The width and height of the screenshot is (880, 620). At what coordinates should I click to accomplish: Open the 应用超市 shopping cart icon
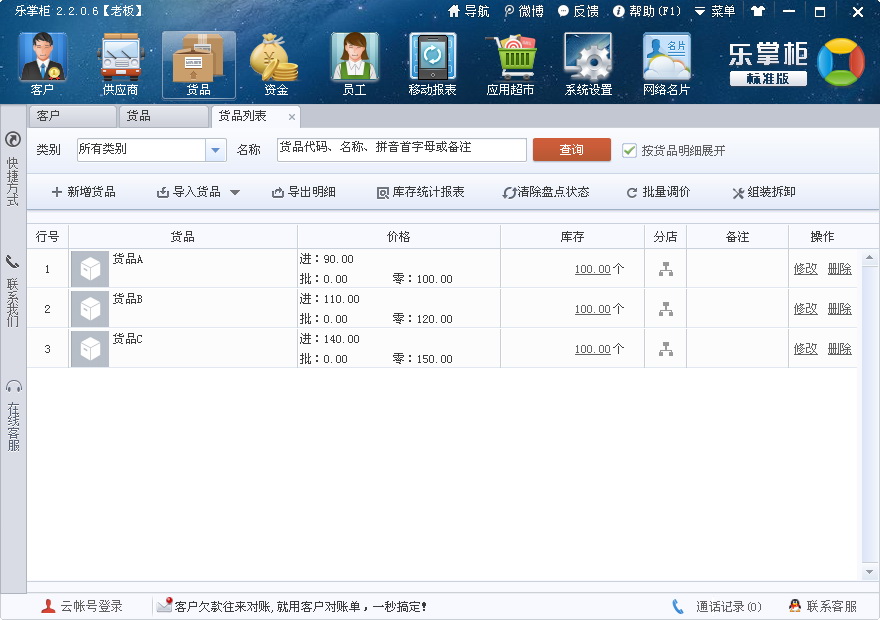tap(510, 64)
